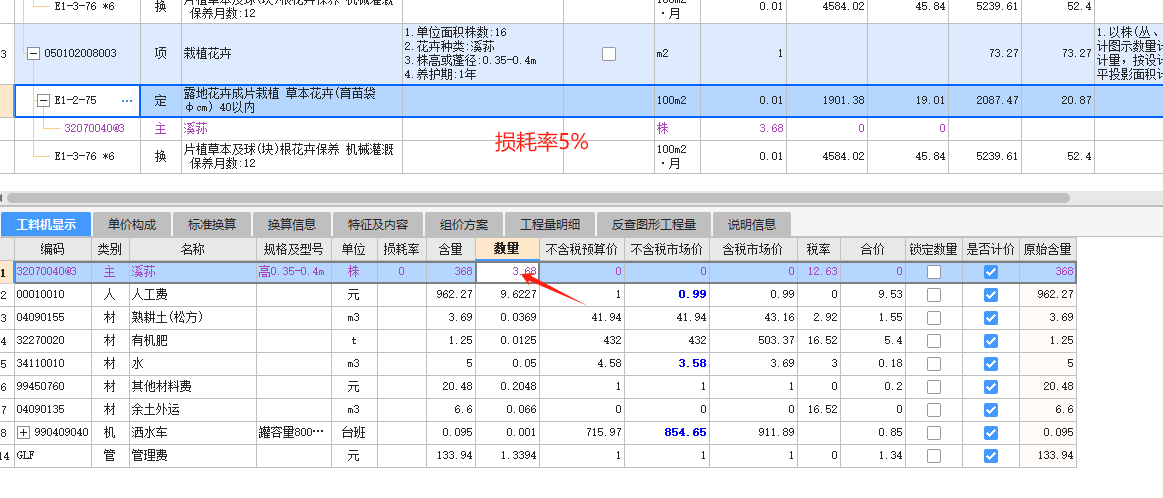Screen dimensions: 1163x498
Task: Click the 高0.35-0.4m specification cell
Action: (x=293, y=272)
